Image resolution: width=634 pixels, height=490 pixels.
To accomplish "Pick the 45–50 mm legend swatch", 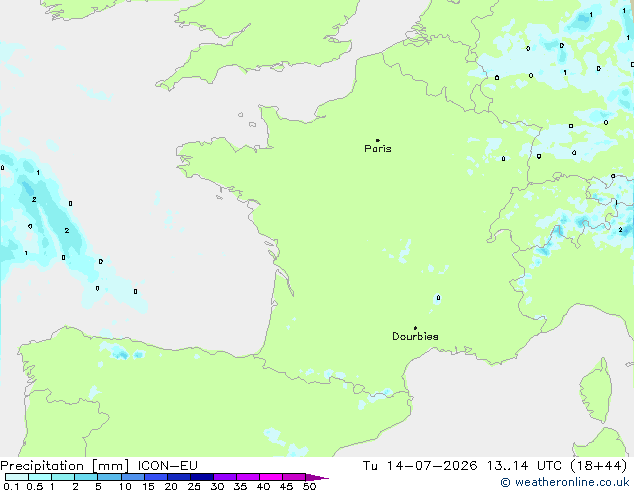I will [294, 477].
